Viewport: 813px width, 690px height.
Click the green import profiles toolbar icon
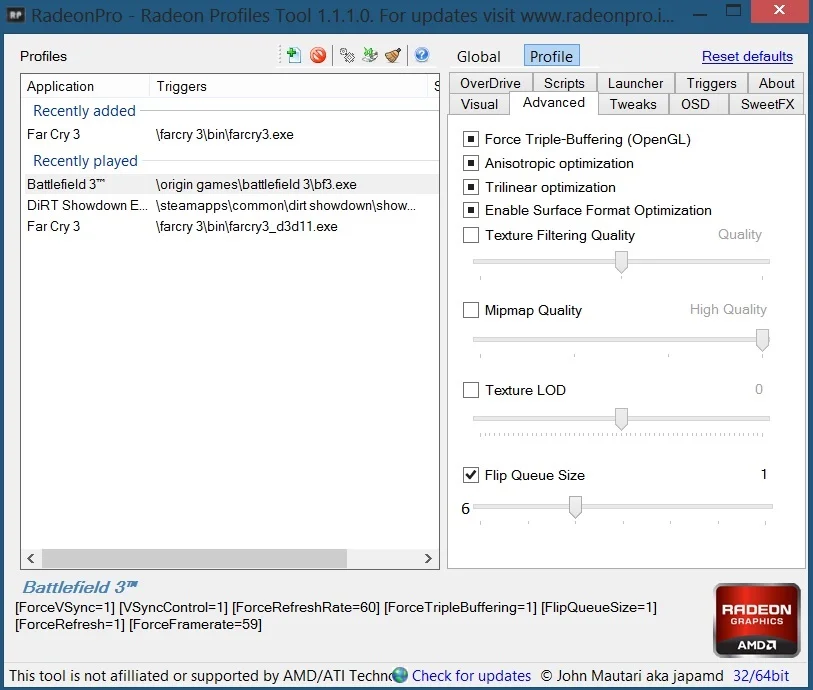coord(370,55)
